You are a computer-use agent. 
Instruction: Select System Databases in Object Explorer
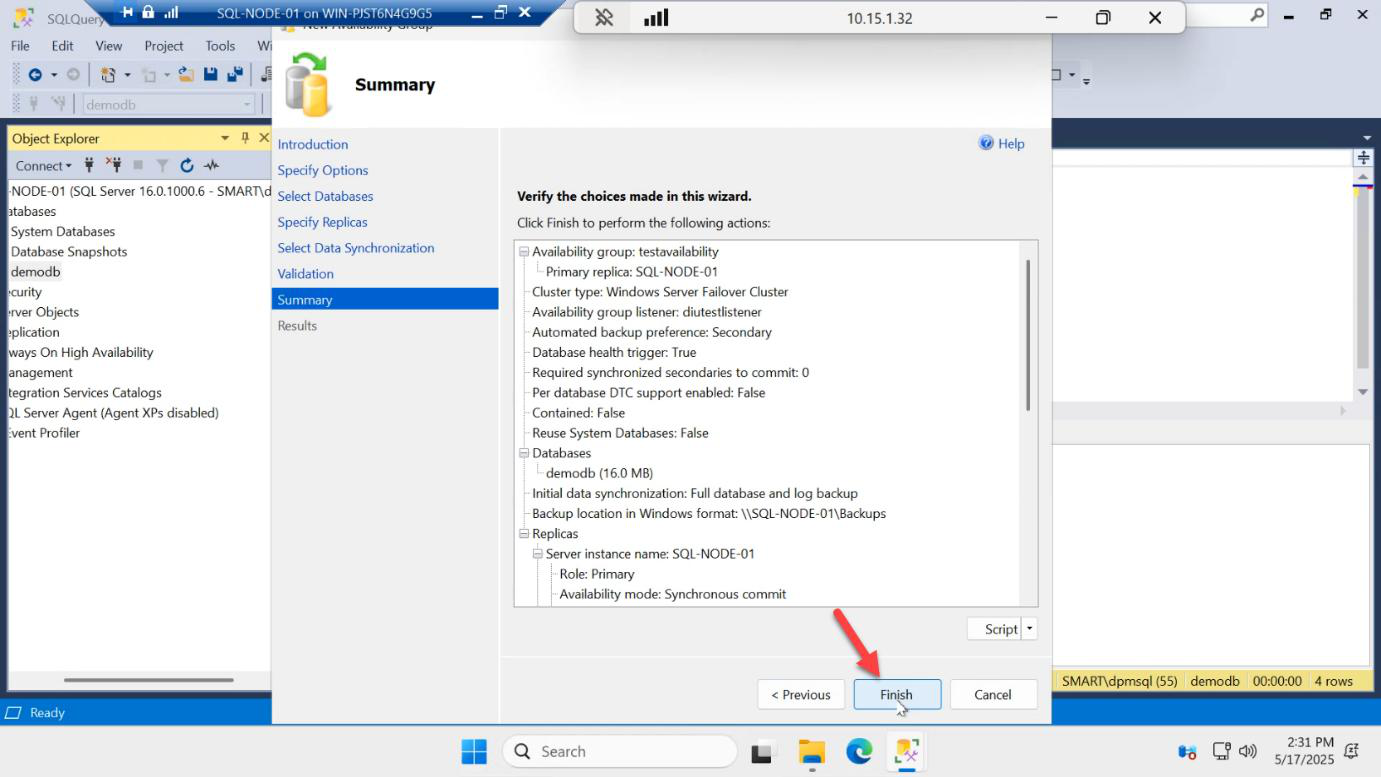[63, 232]
